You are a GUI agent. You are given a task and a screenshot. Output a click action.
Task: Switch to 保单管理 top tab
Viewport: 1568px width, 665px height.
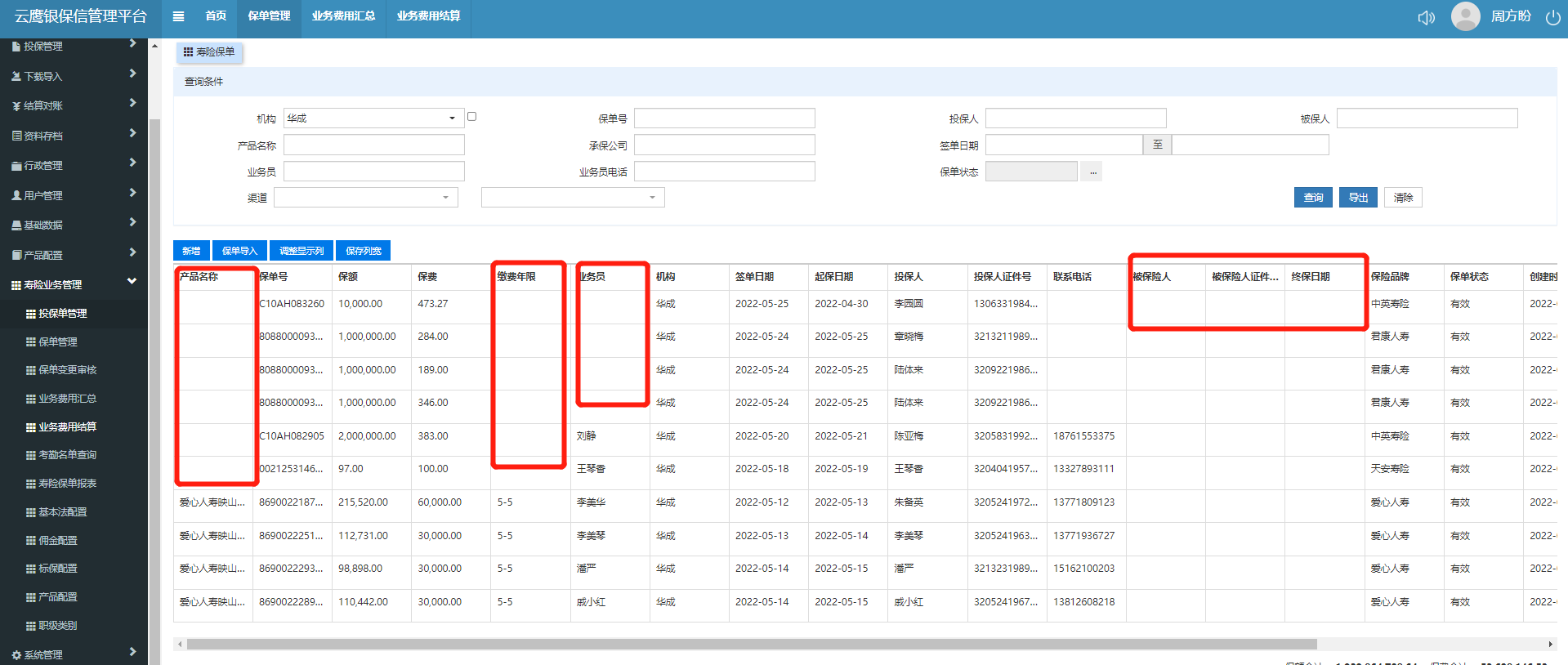[x=269, y=16]
